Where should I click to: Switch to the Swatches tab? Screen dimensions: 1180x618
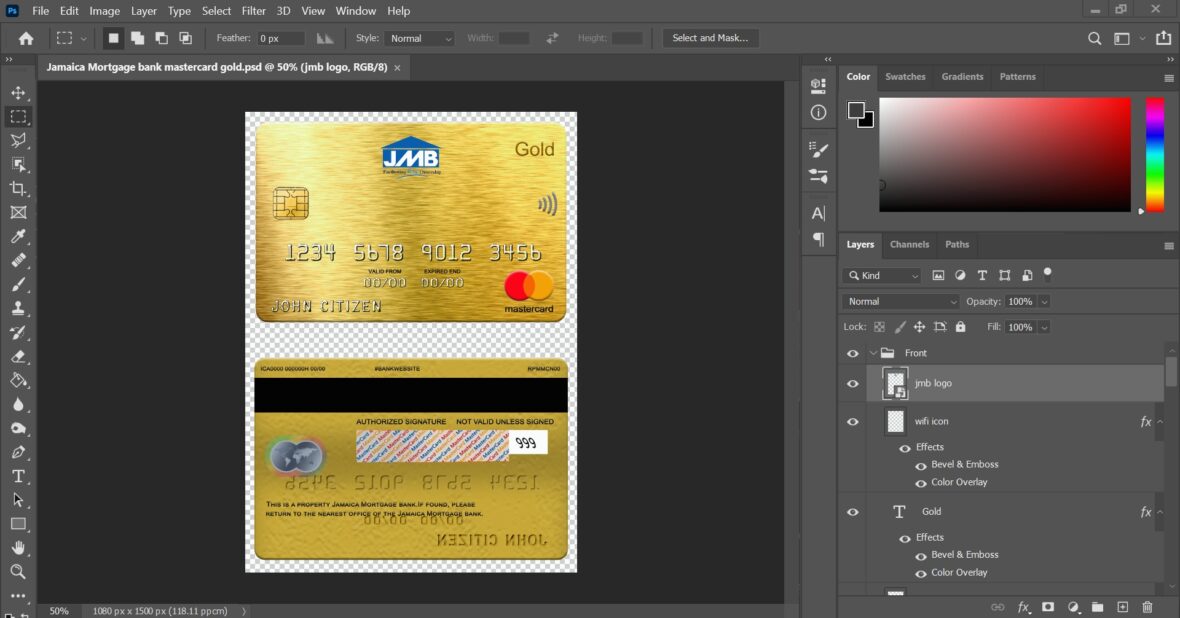905,77
